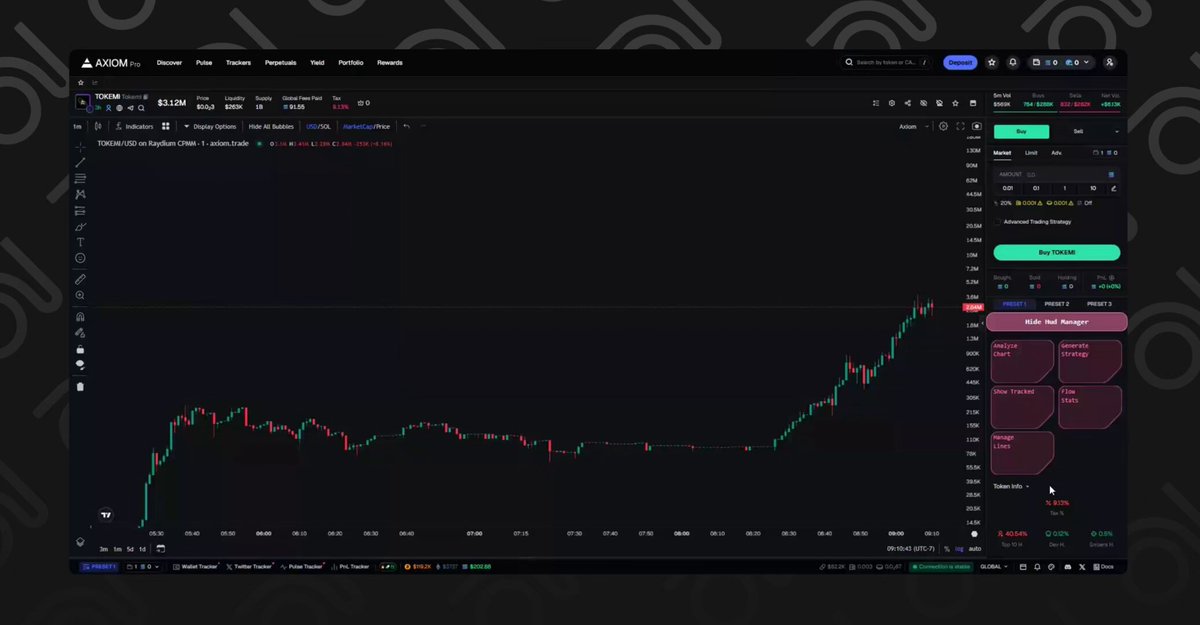Open Wallet Tracker in the bottom bar
Image resolution: width=1200 pixels, height=625 pixels.
196,567
